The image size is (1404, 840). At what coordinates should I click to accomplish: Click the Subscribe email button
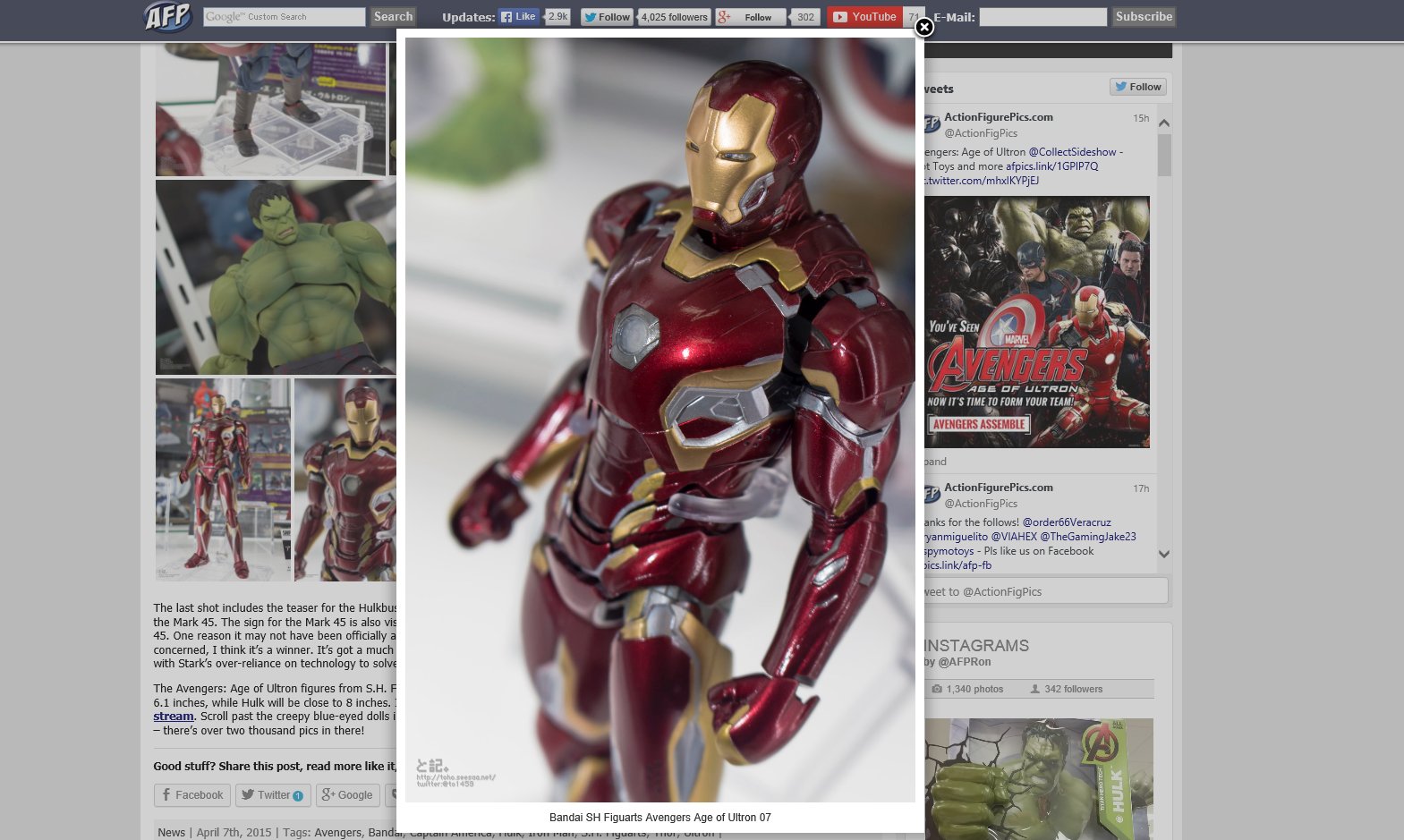point(1144,17)
